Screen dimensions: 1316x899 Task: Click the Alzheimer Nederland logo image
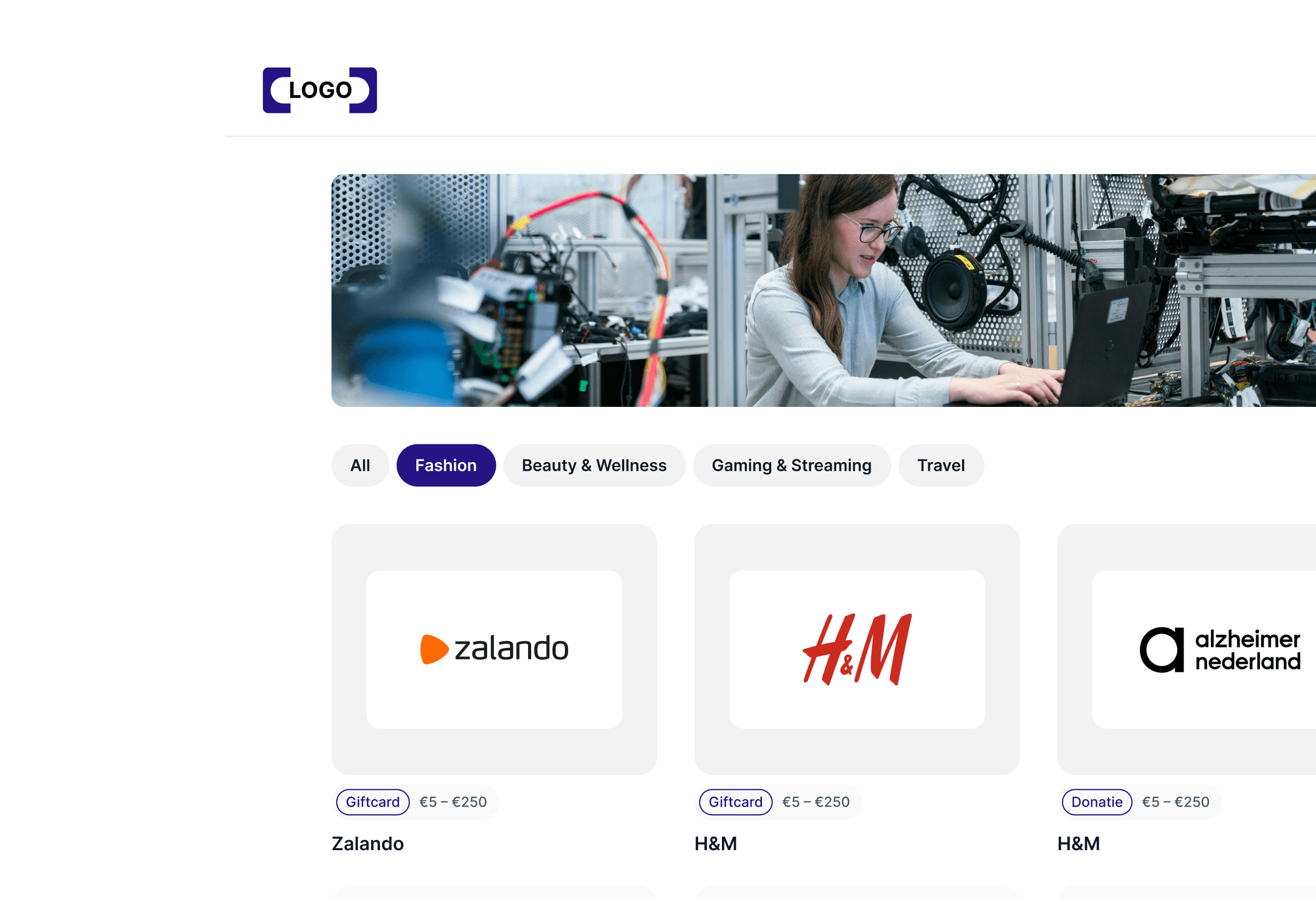tap(1220, 650)
